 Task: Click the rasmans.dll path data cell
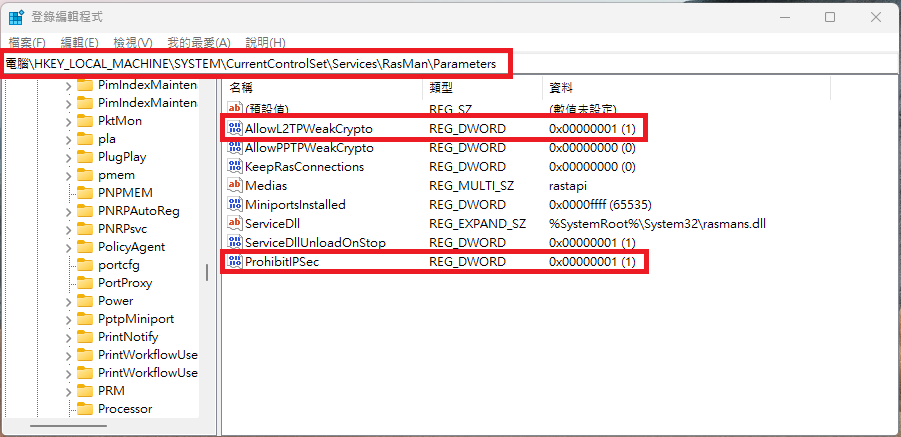657,223
